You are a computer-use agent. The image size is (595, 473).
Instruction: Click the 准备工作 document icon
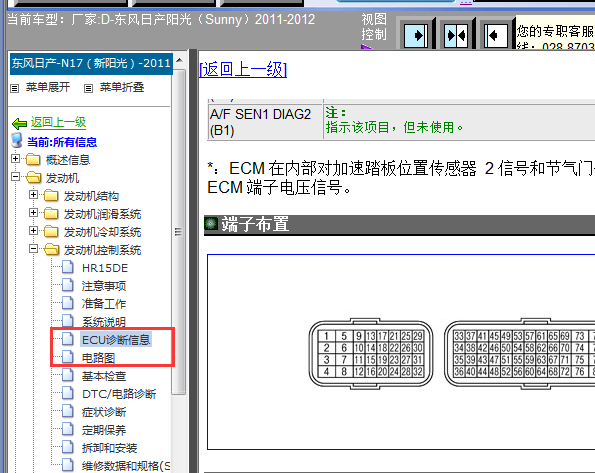(68, 303)
